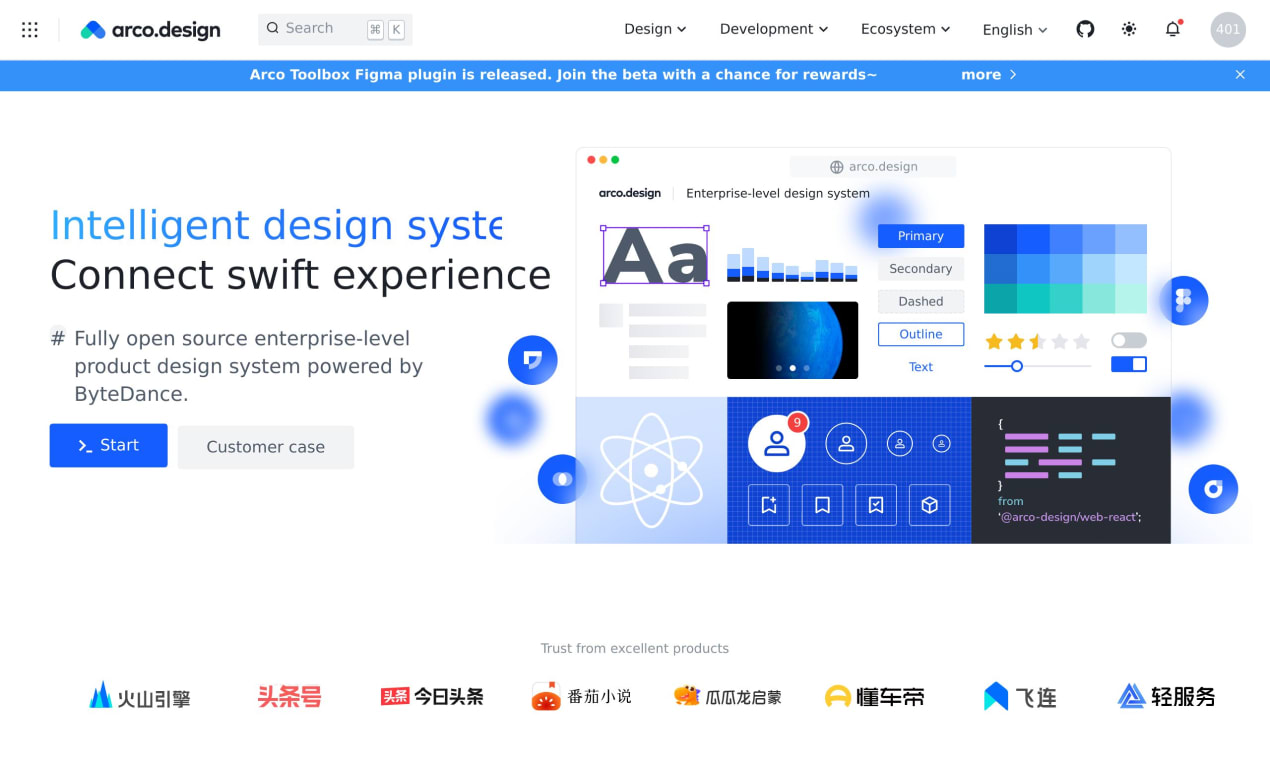Click the 番茄小说 logo
Screen dimensions: 1270x760
582,696
